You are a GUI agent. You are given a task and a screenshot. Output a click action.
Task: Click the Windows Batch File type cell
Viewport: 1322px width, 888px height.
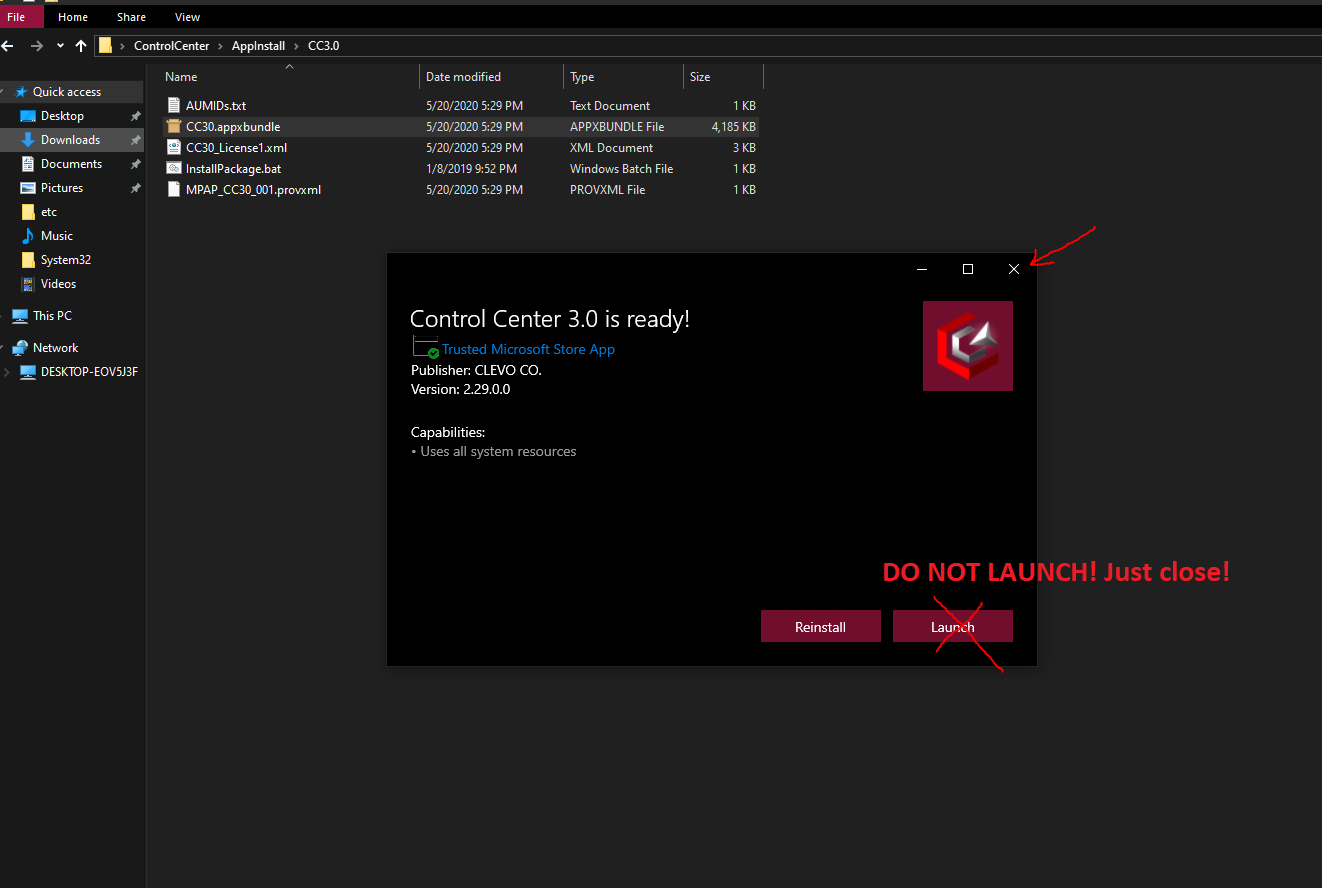621,169
